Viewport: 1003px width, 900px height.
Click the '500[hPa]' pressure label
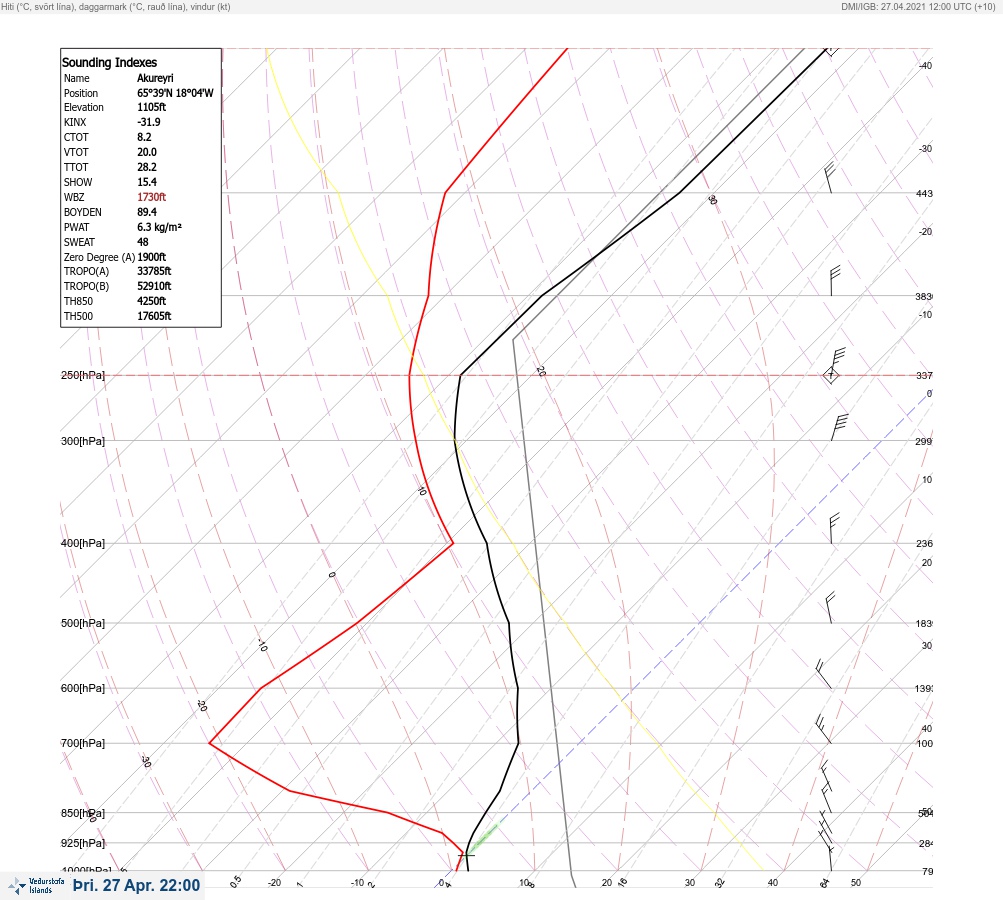coord(83,623)
